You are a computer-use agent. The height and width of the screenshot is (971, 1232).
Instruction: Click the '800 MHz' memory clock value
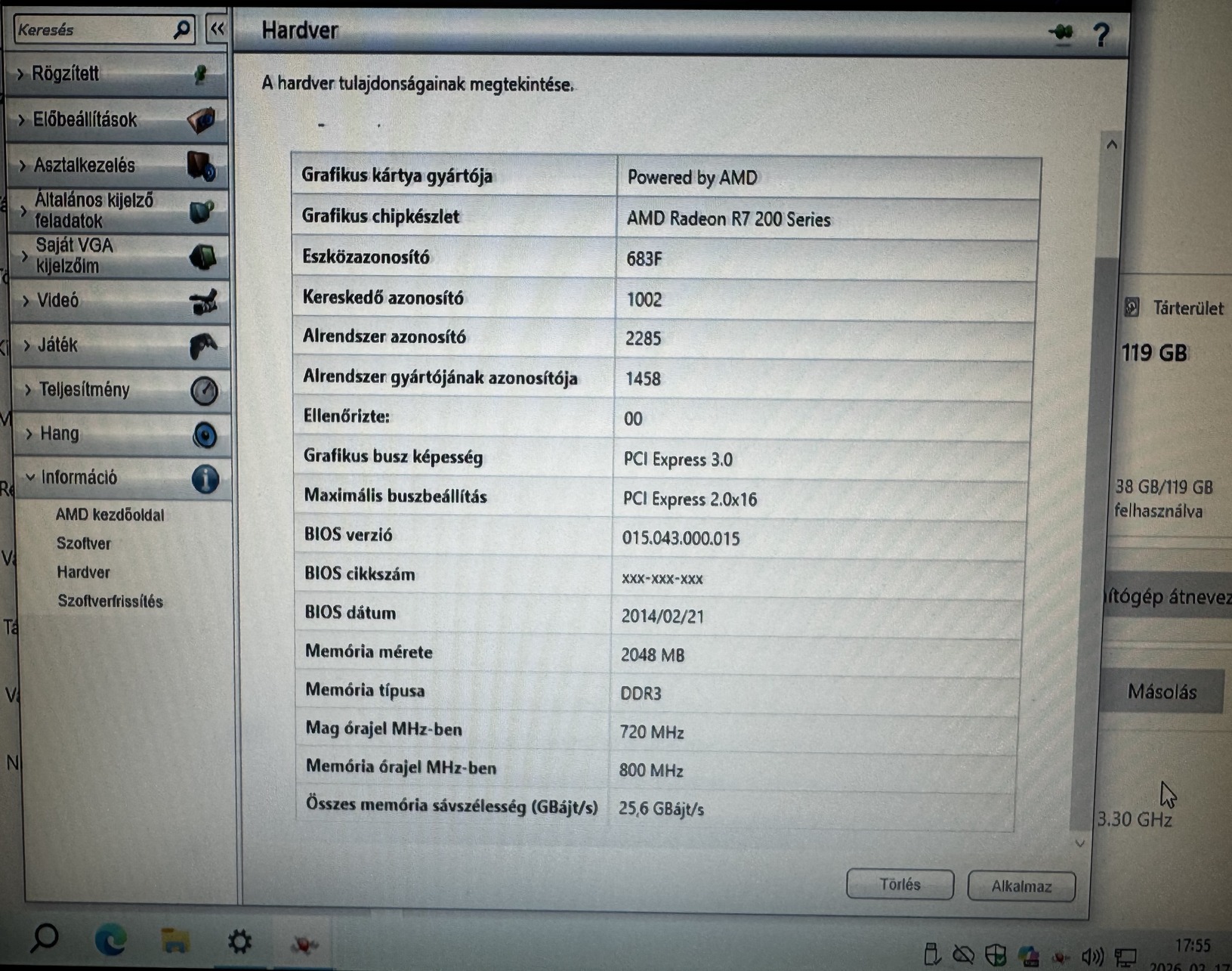point(651,771)
